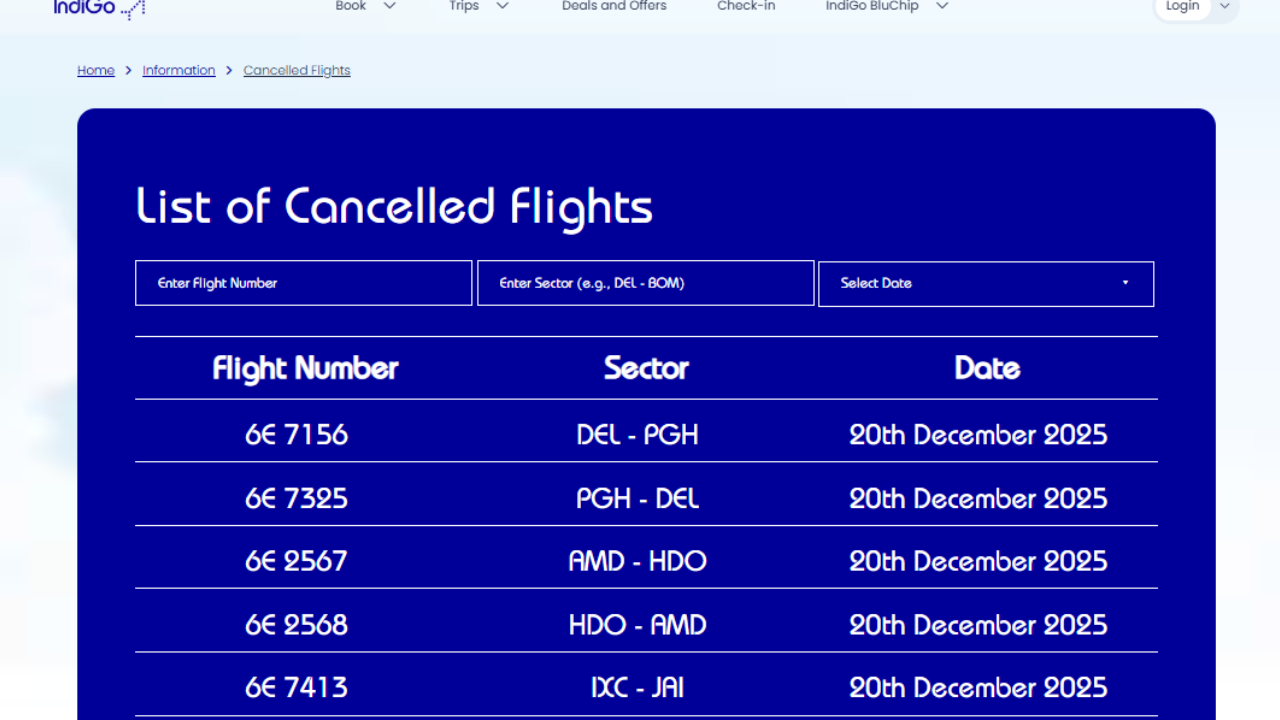Open Information breadcrumb link
The width and height of the screenshot is (1280, 720).
[x=179, y=70]
